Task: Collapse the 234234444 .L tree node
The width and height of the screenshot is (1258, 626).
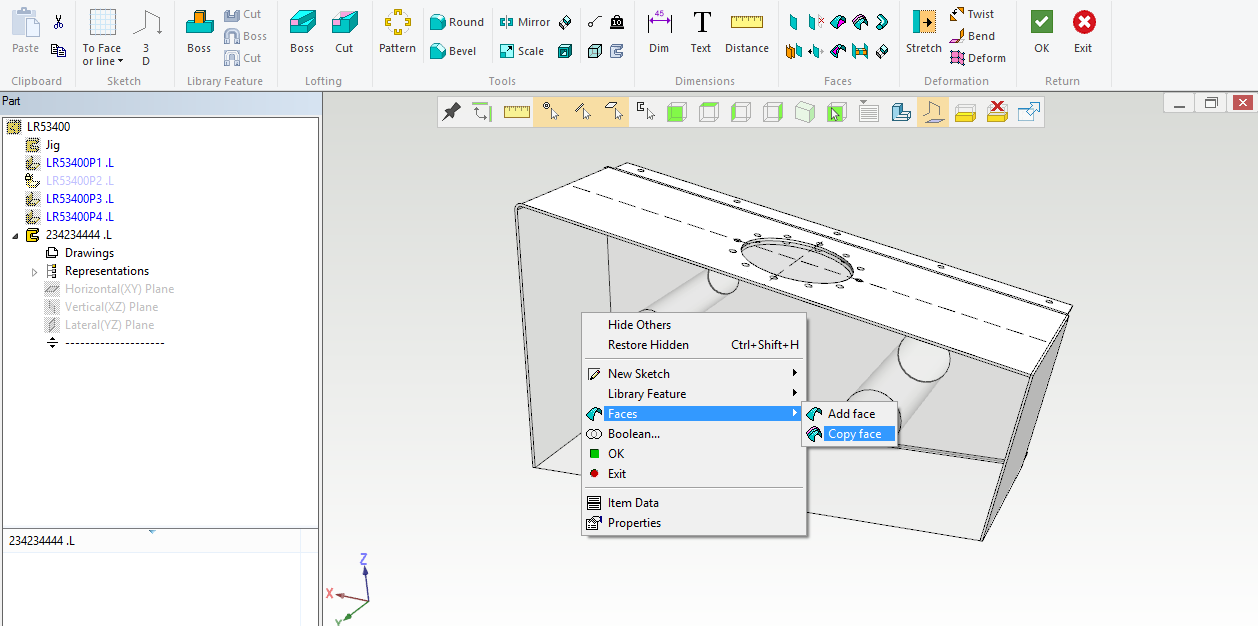Action: 14,236
